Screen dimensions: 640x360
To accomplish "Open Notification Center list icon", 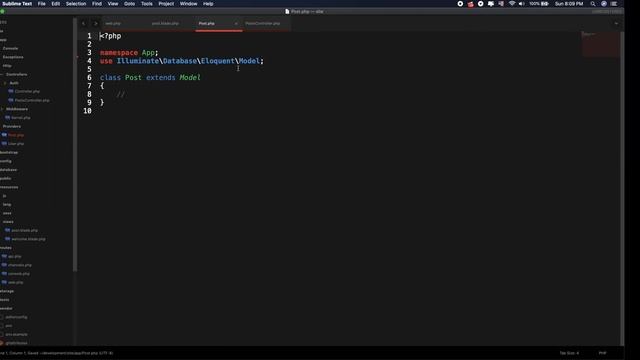I will (614, 4).
